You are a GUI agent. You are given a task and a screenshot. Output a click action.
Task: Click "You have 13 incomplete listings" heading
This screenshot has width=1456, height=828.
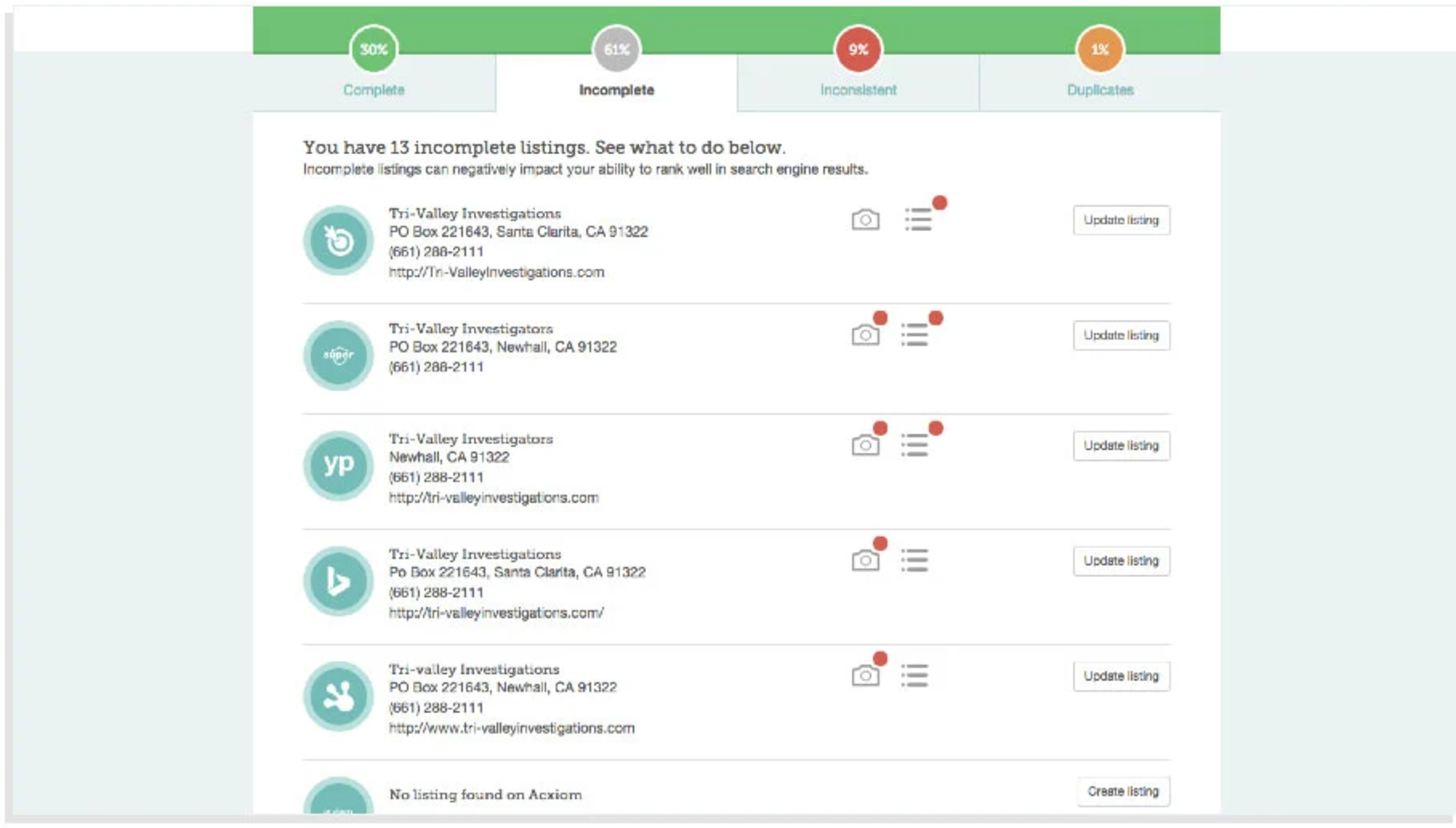coord(544,147)
